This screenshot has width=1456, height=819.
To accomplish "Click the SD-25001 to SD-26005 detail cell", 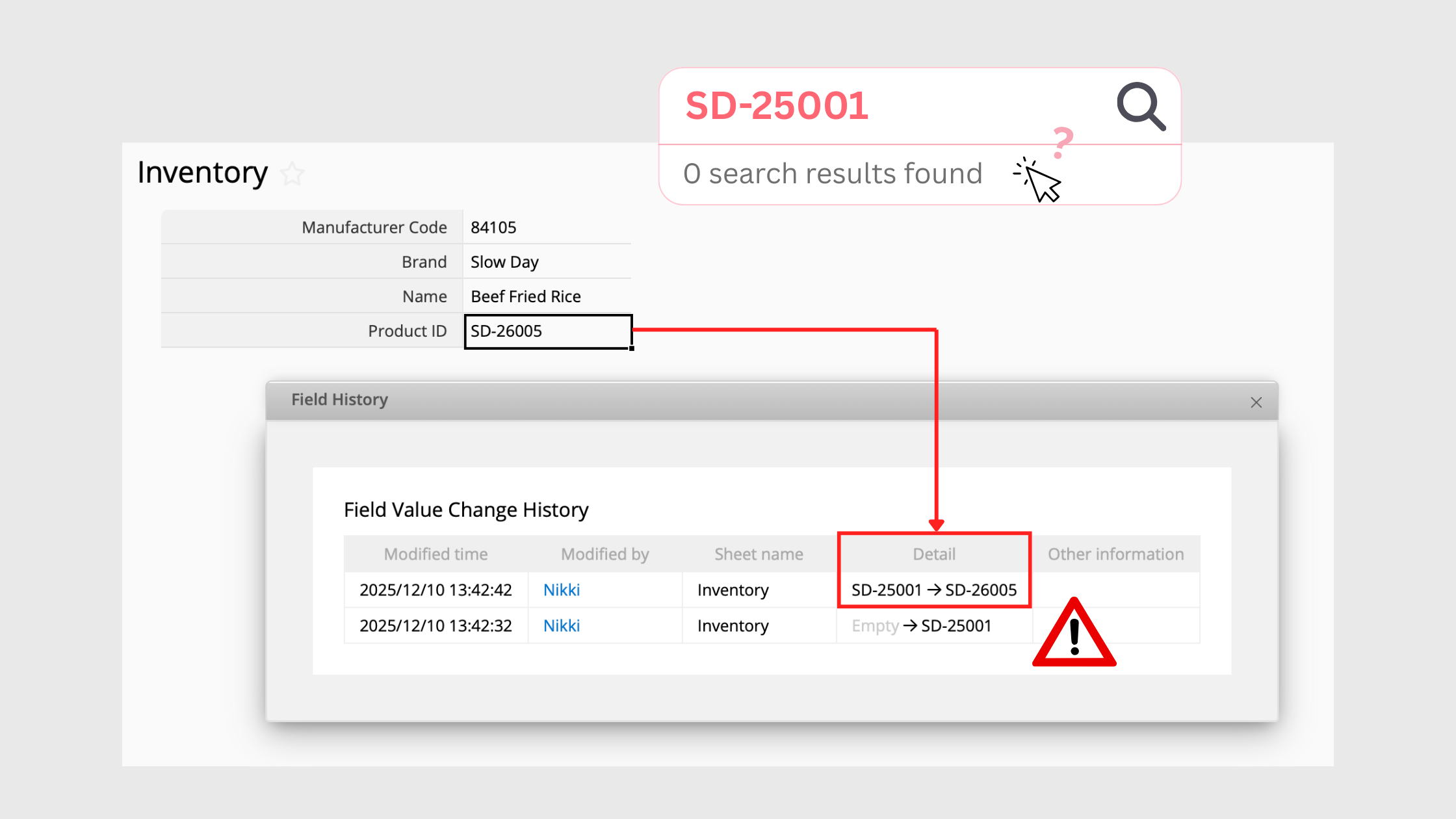I will click(x=934, y=590).
